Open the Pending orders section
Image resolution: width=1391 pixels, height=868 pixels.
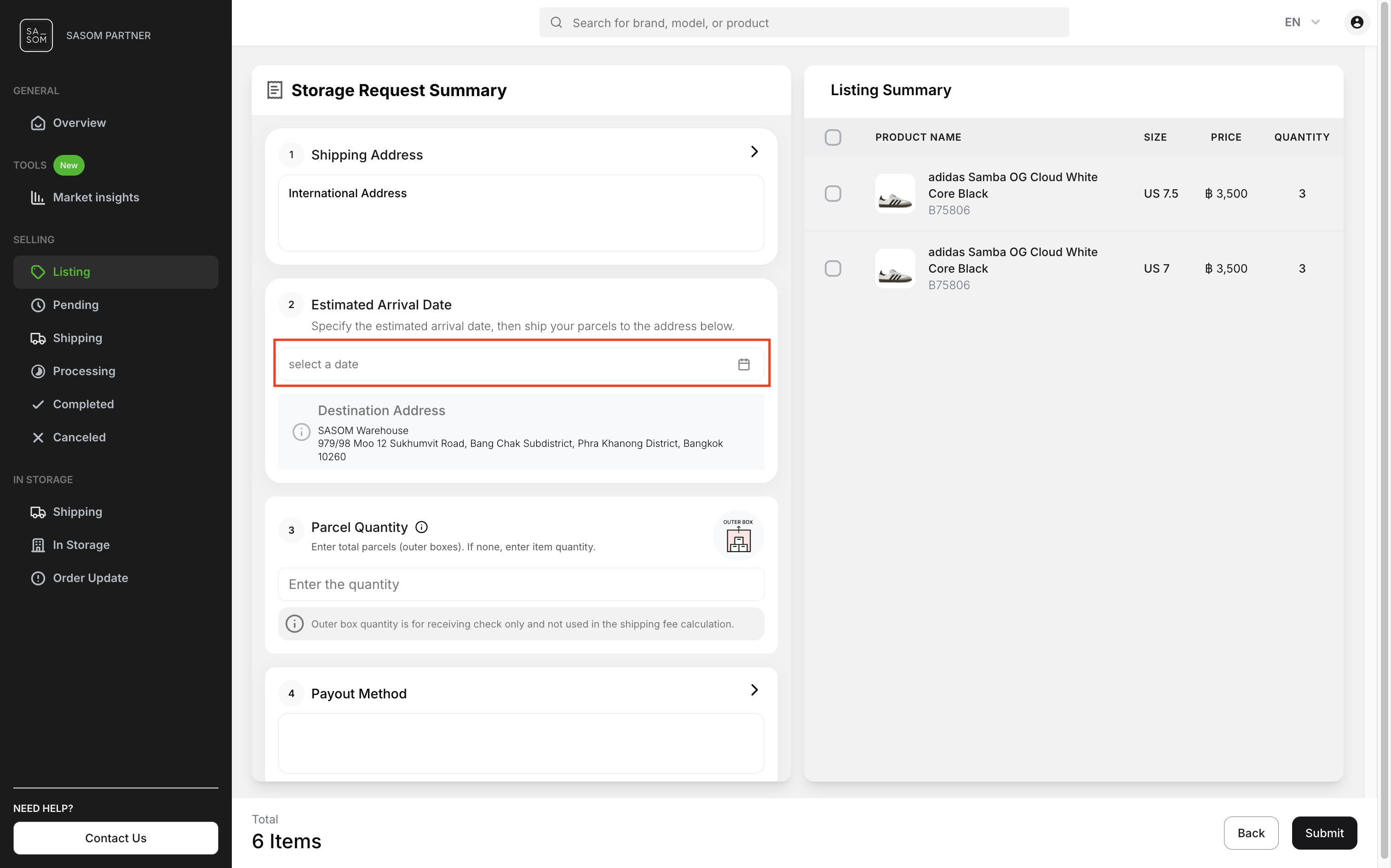click(x=76, y=305)
